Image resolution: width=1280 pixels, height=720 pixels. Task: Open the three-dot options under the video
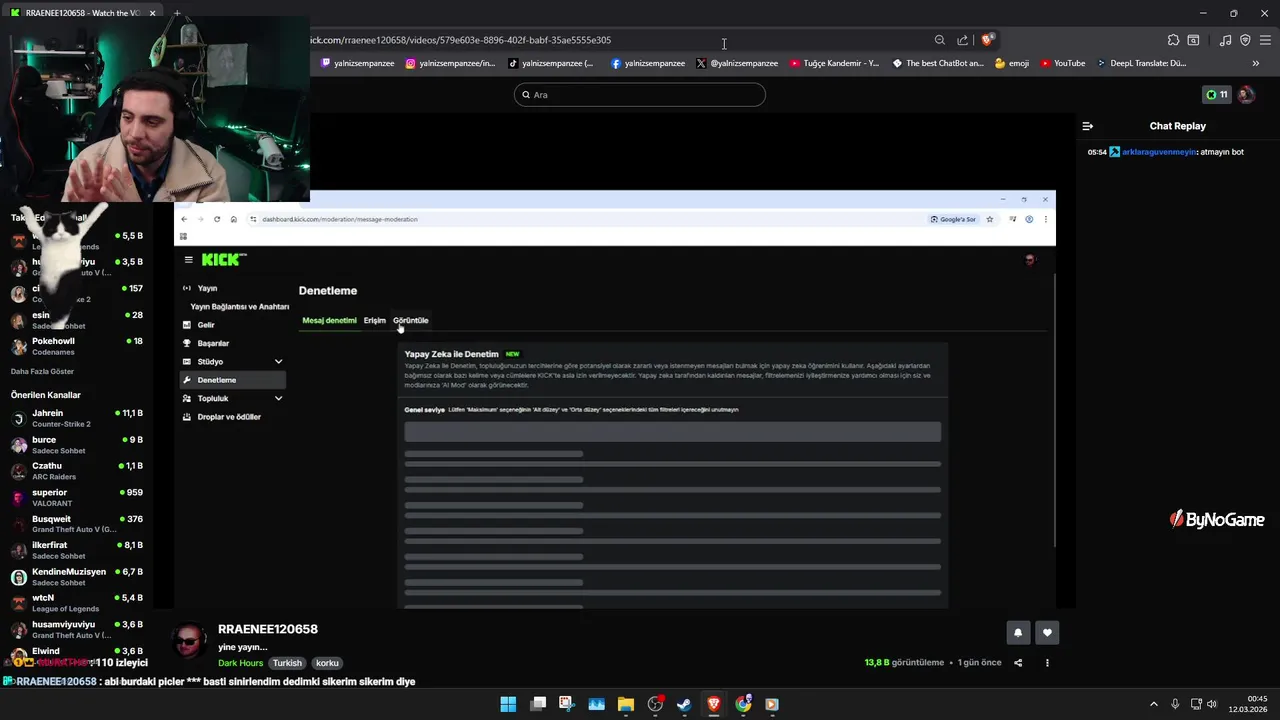pos(1047,663)
